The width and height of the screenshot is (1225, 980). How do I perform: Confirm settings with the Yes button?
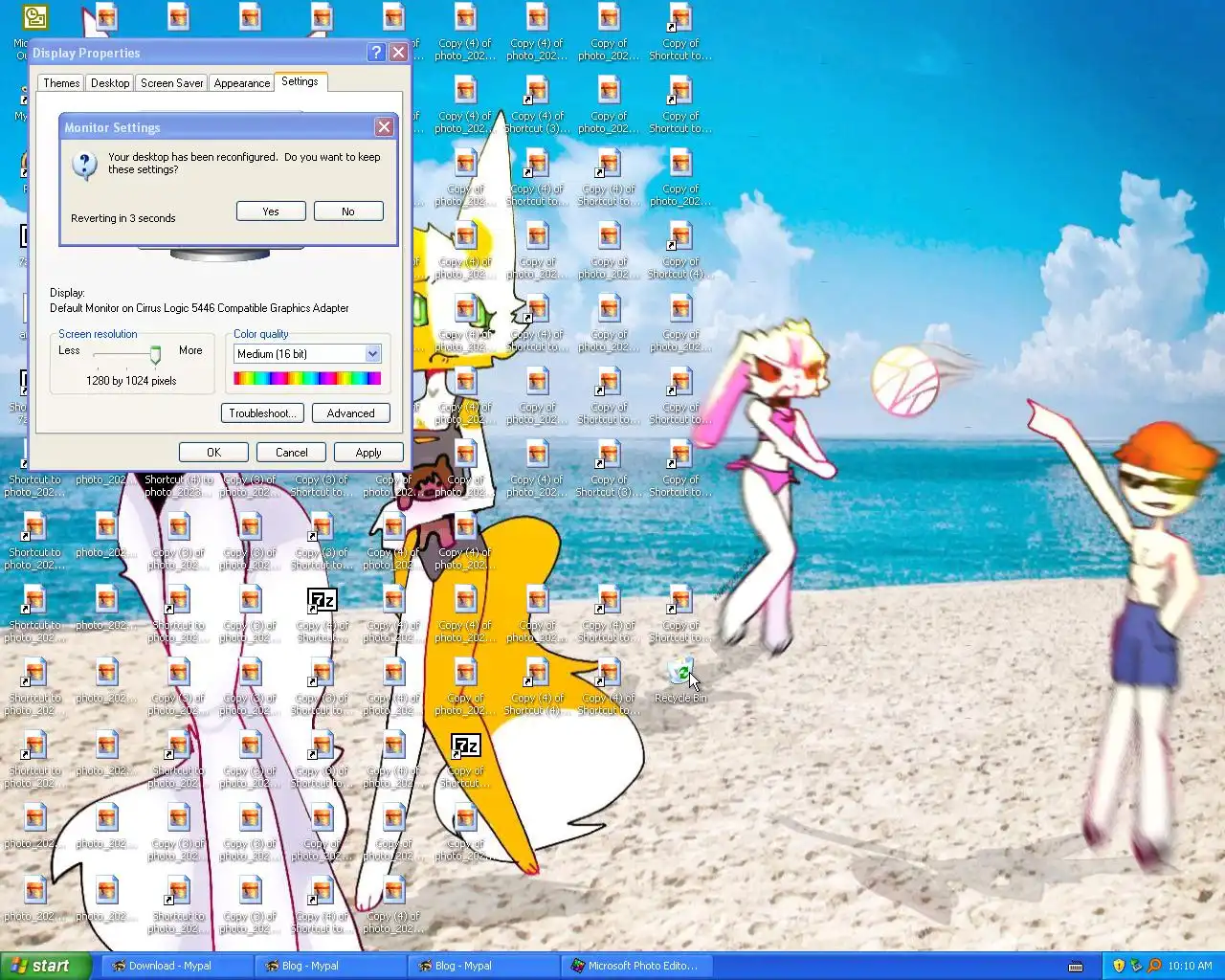pos(271,212)
